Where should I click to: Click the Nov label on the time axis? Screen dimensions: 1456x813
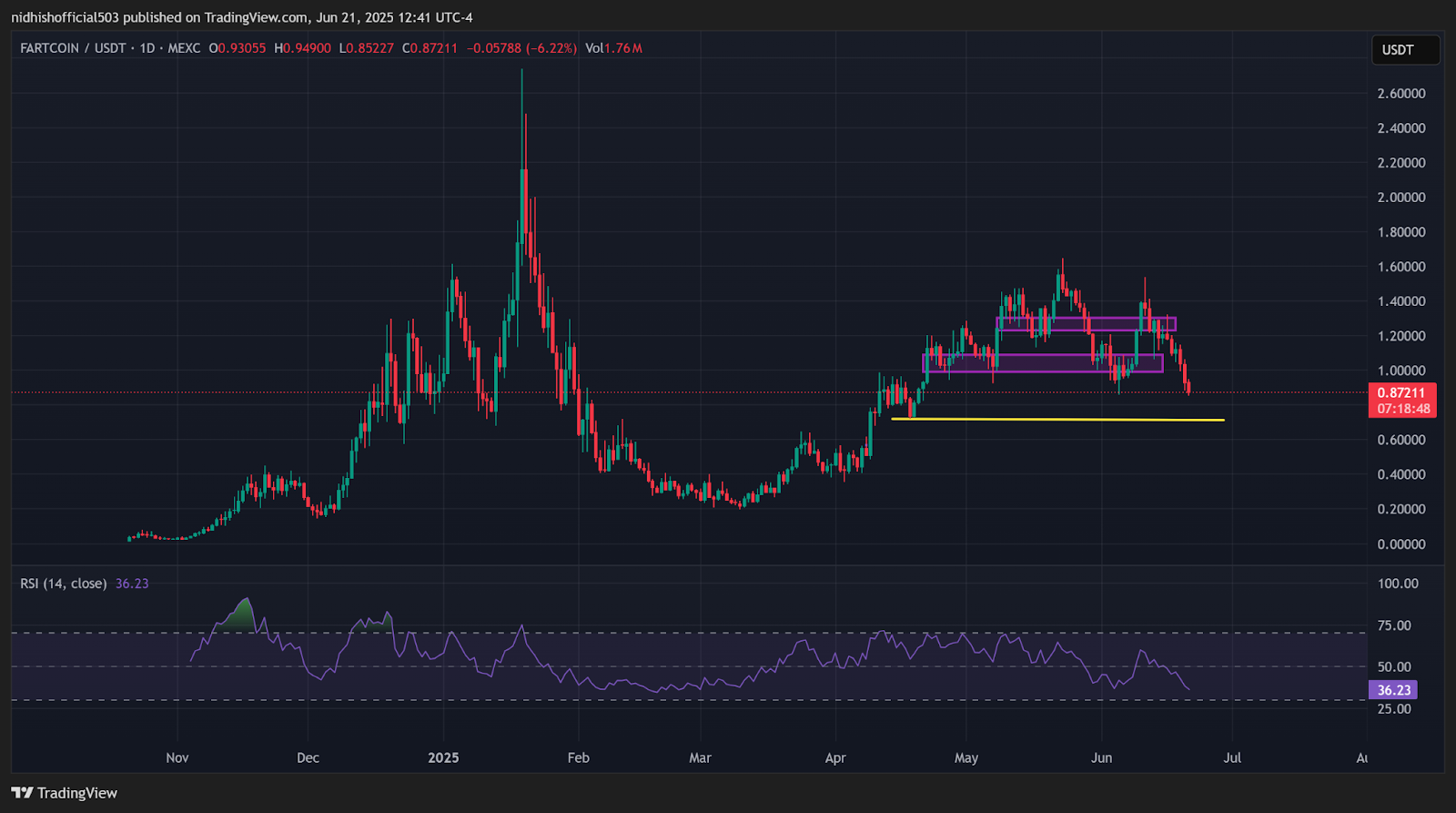(177, 757)
